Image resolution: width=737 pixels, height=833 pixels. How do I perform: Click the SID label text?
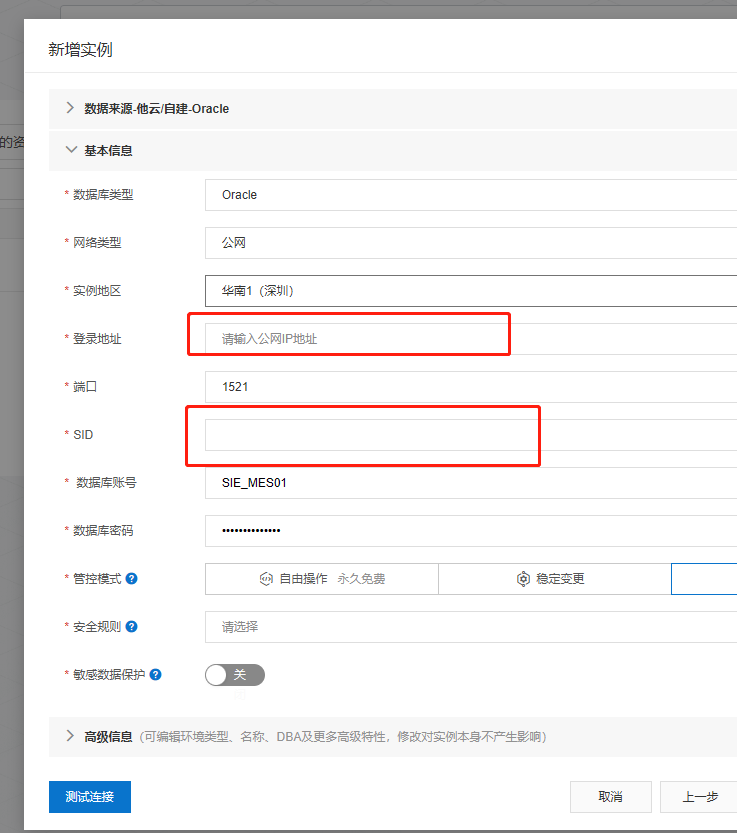83,435
